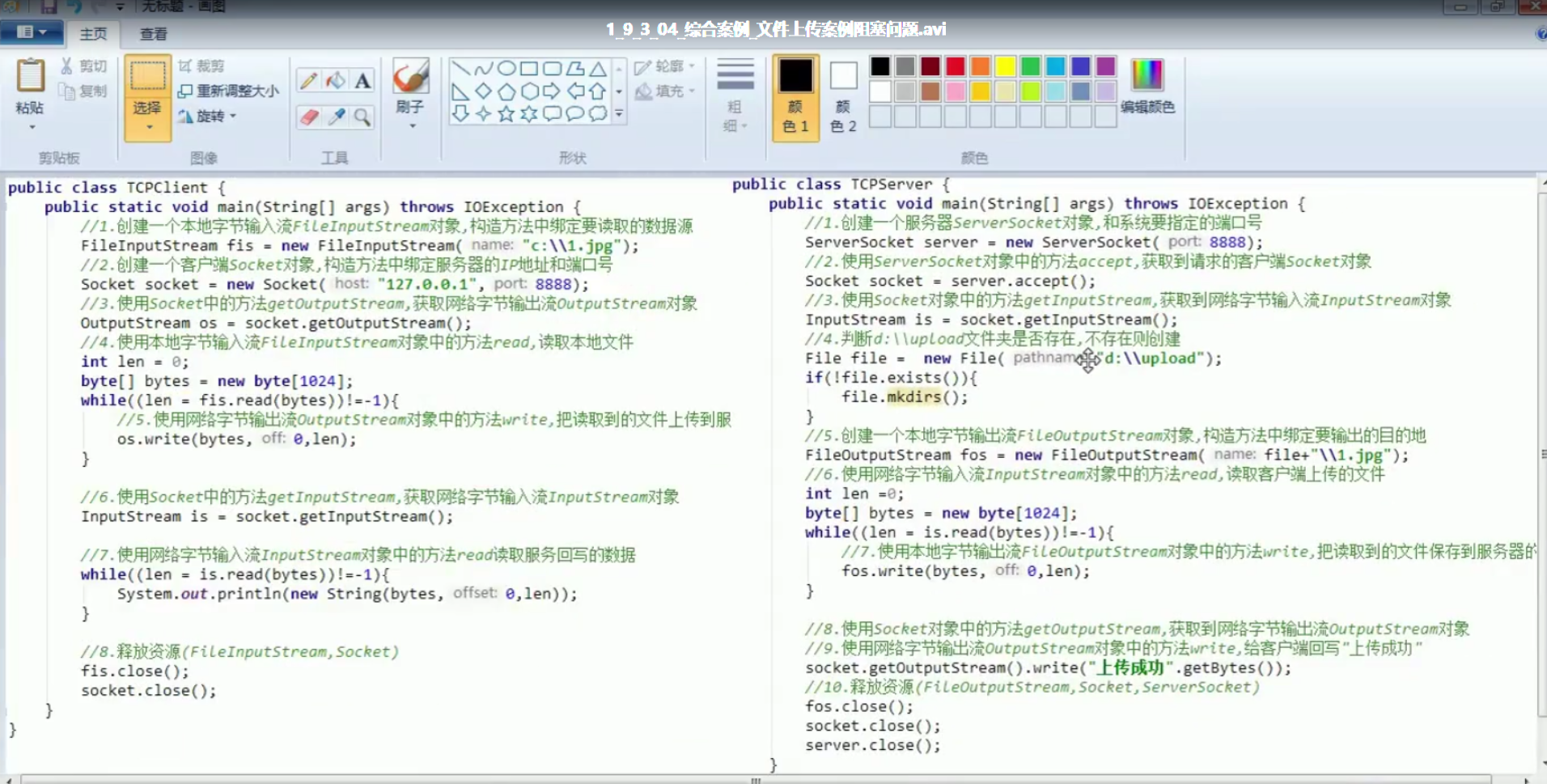Pick the cloud callout shape
Screen dimensions: 1547x784
tap(597, 113)
